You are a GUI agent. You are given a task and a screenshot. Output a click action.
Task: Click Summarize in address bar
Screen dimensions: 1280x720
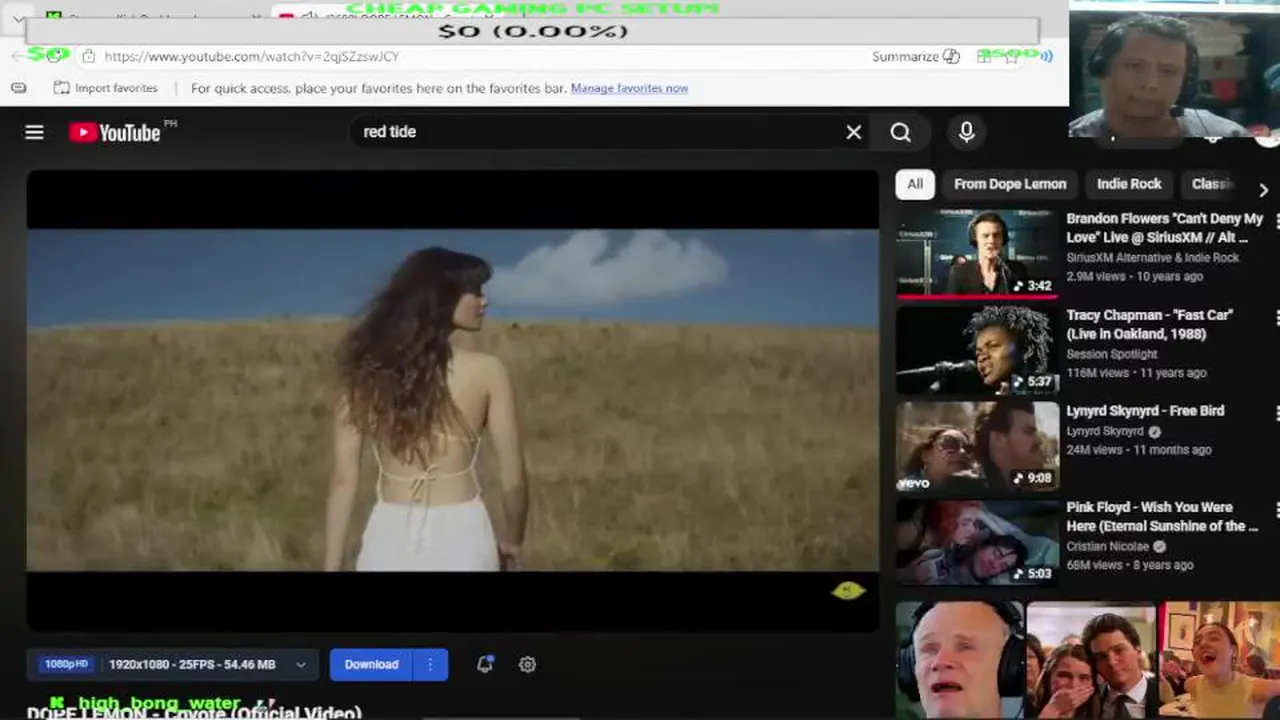(x=915, y=56)
